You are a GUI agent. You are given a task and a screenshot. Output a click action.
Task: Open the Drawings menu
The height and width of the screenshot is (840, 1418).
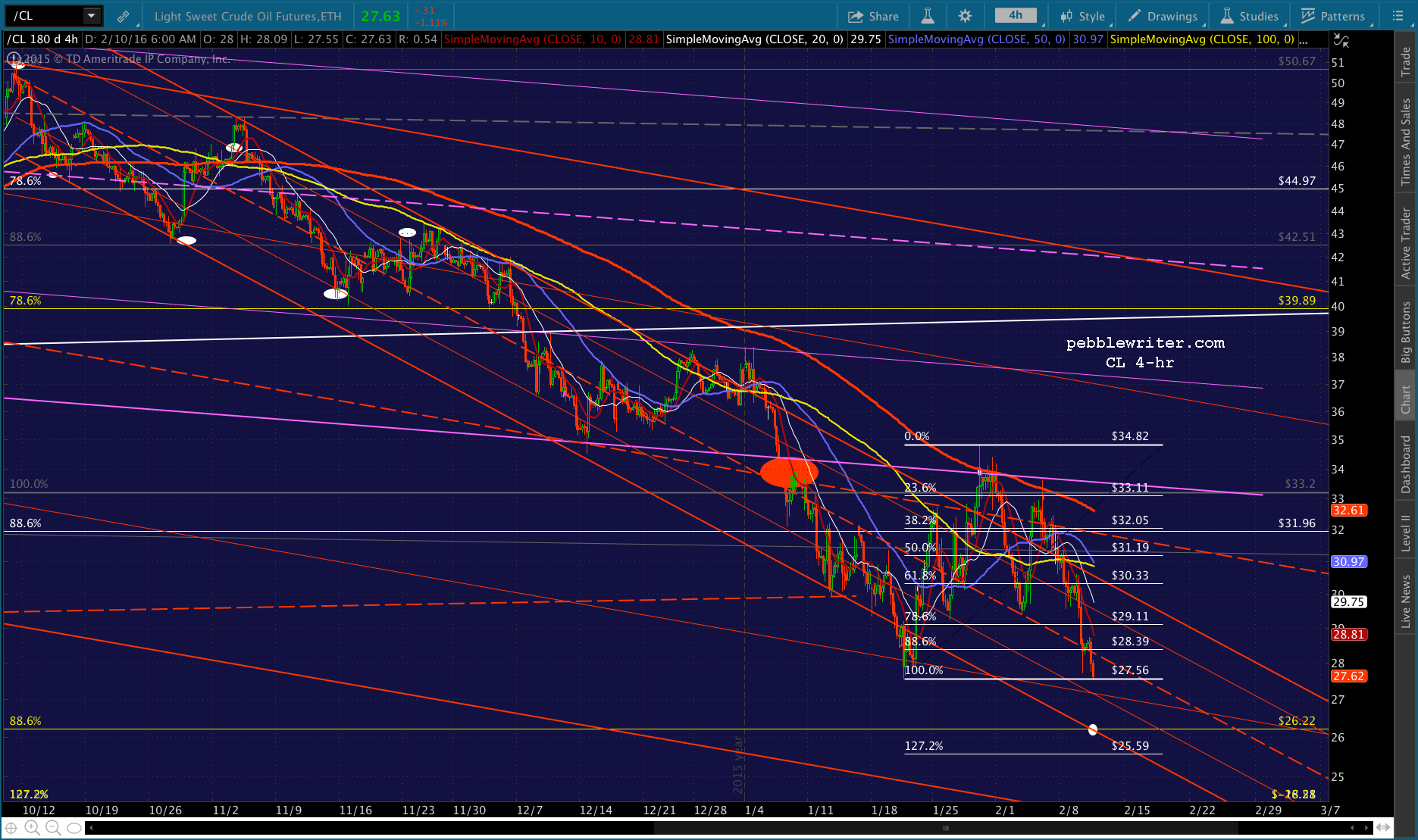1163,16
